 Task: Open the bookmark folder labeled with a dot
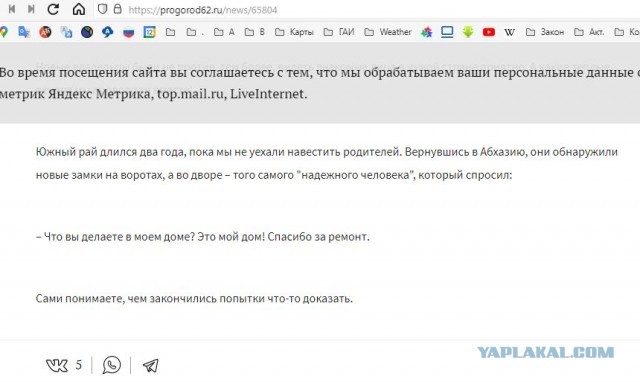194,32
